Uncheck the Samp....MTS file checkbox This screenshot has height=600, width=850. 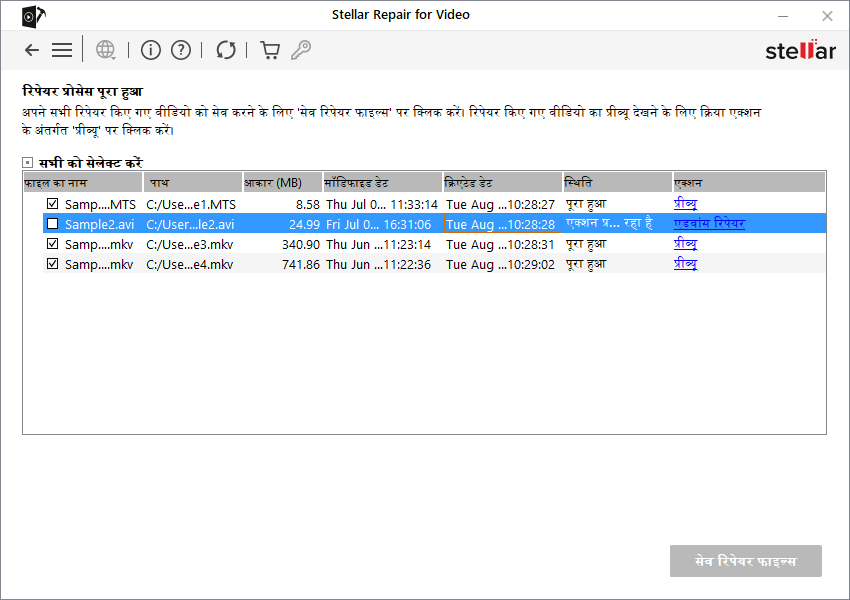53,204
